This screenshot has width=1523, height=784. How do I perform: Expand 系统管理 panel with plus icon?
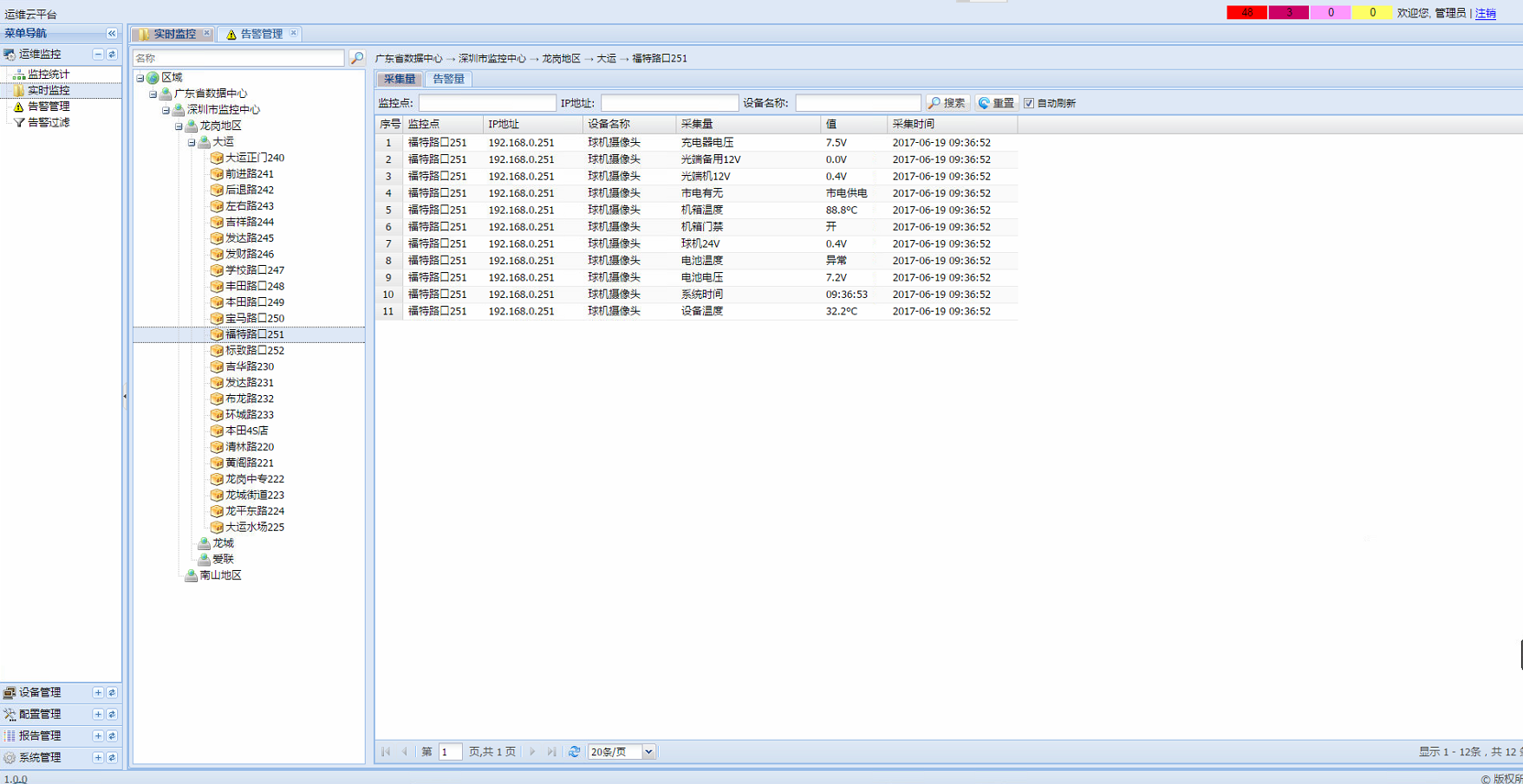98,757
